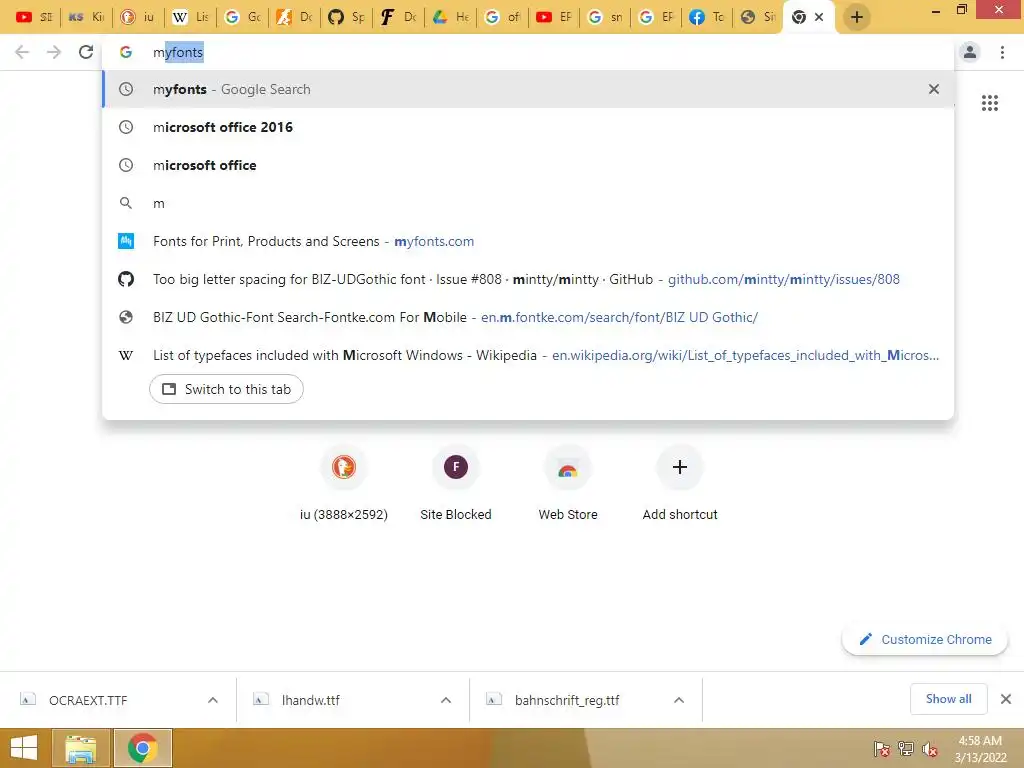Click into the address bar text 'myfonts'
The height and width of the screenshot is (768, 1024).
pyautogui.click(x=178, y=52)
